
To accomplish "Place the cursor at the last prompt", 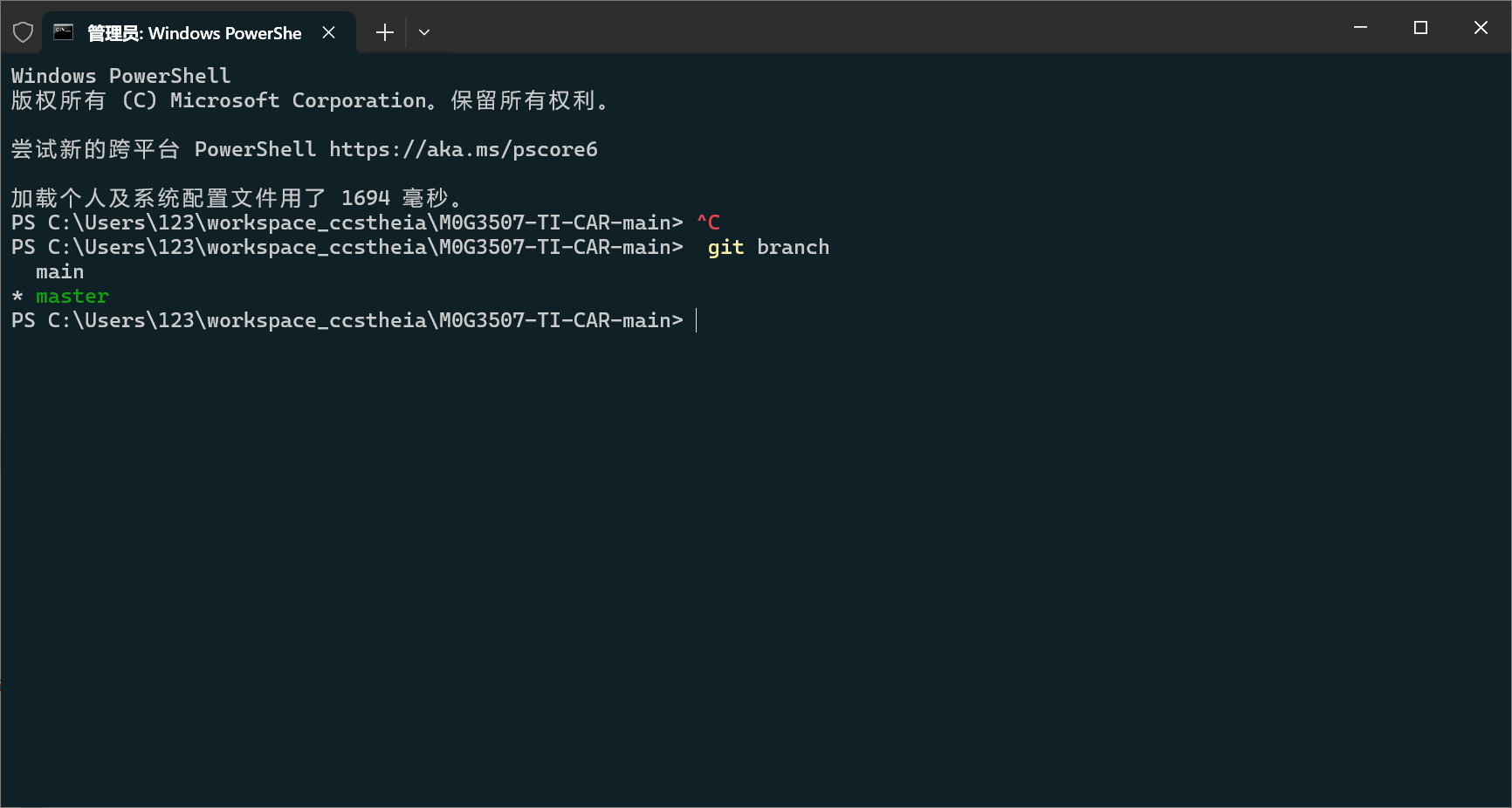I will click(697, 321).
